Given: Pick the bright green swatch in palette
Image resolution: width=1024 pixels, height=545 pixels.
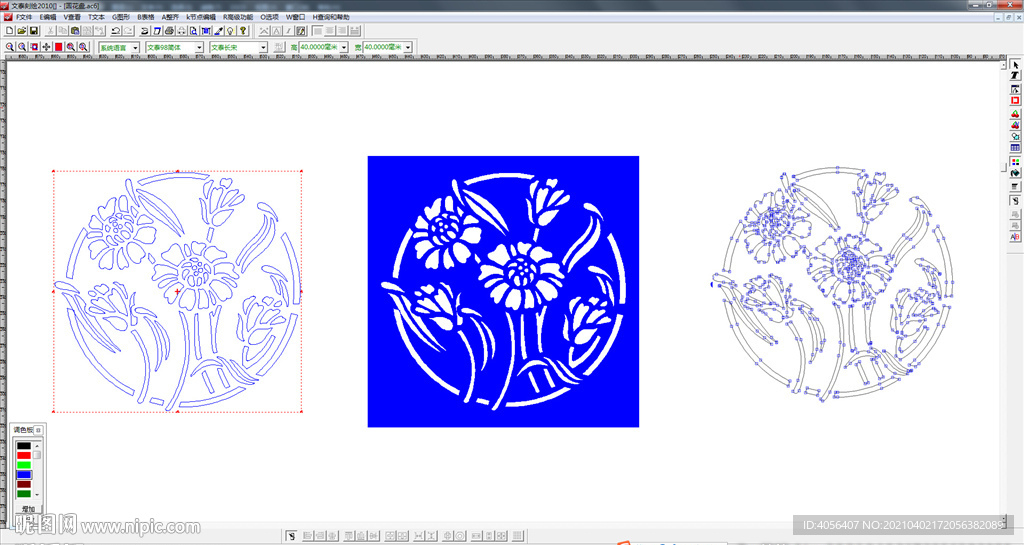Looking at the screenshot, I should tap(24, 464).
